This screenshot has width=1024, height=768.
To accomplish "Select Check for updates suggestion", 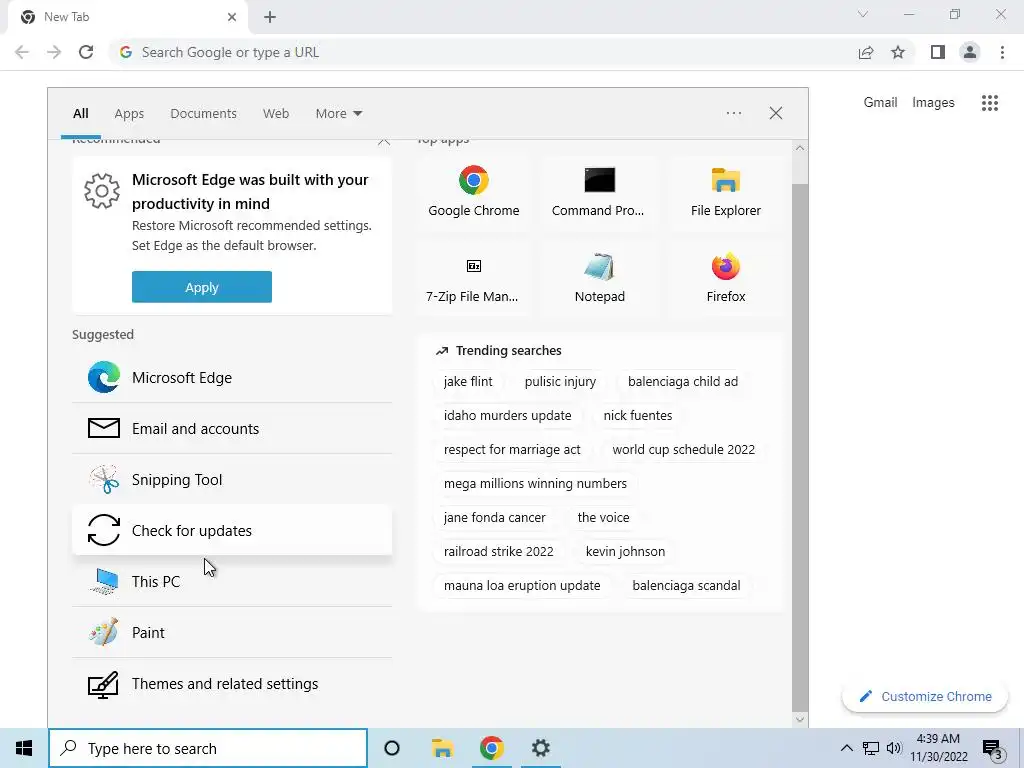I will (232, 530).
